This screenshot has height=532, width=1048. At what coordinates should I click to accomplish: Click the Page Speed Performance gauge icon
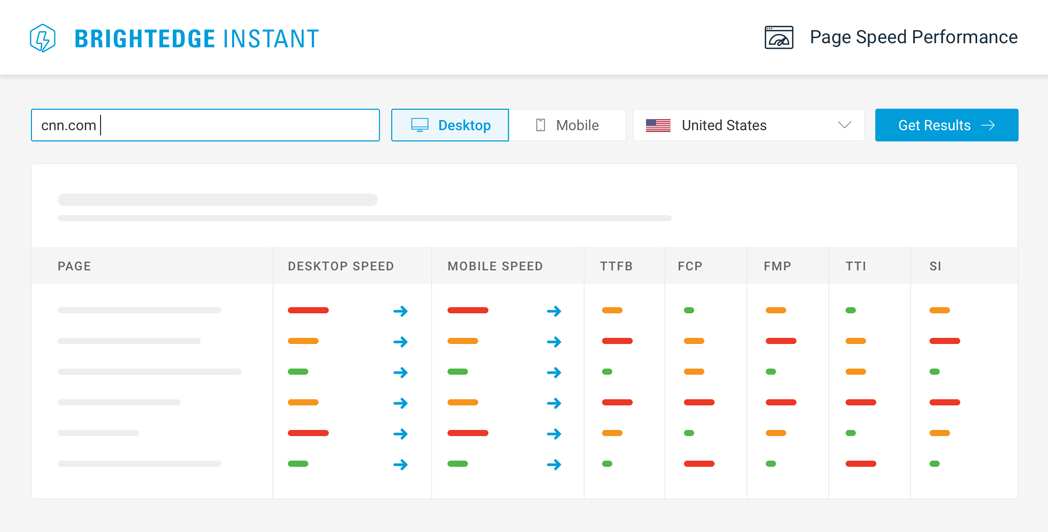click(x=778, y=38)
